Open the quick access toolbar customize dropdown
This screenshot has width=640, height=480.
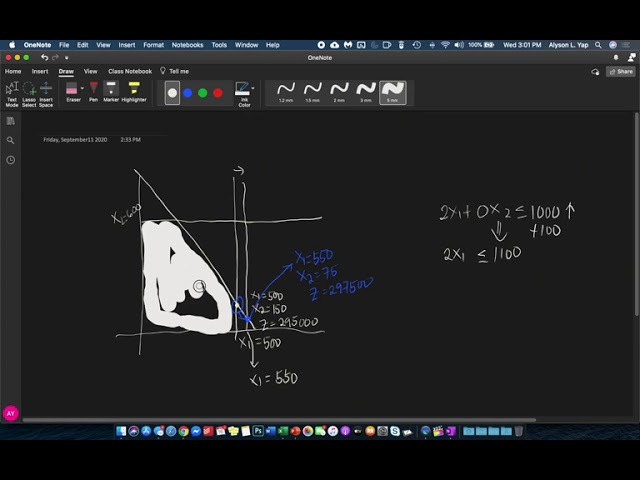(x=67, y=58)
